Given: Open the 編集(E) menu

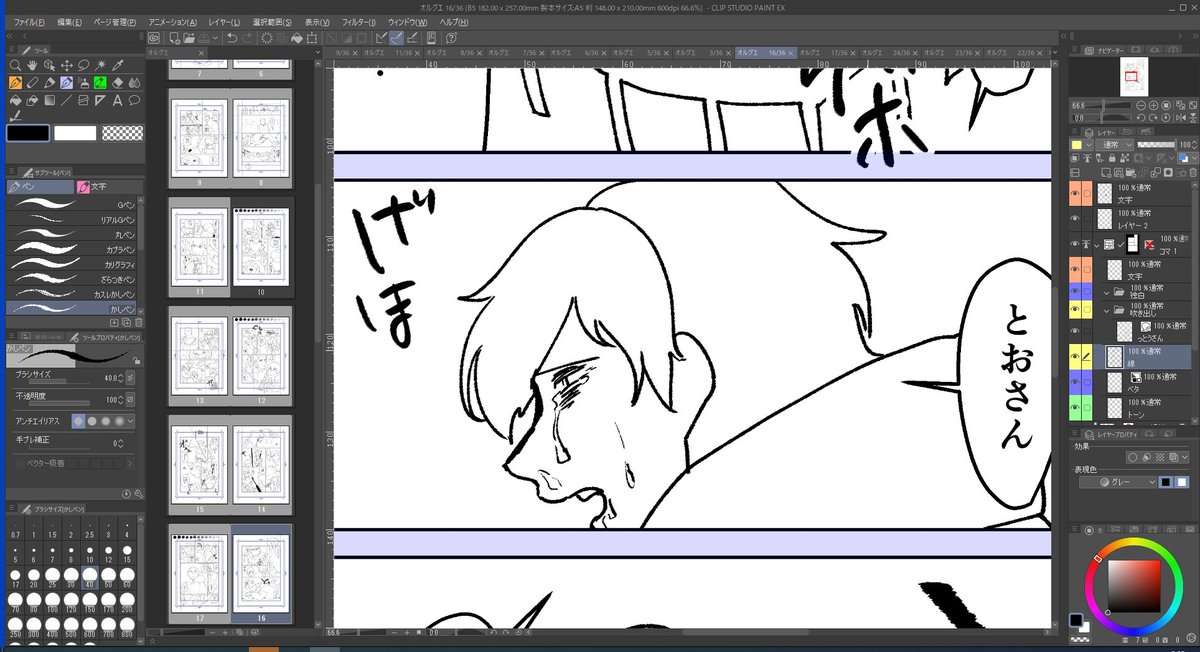Looking at the screenshot, I should [x=71, y=21].
